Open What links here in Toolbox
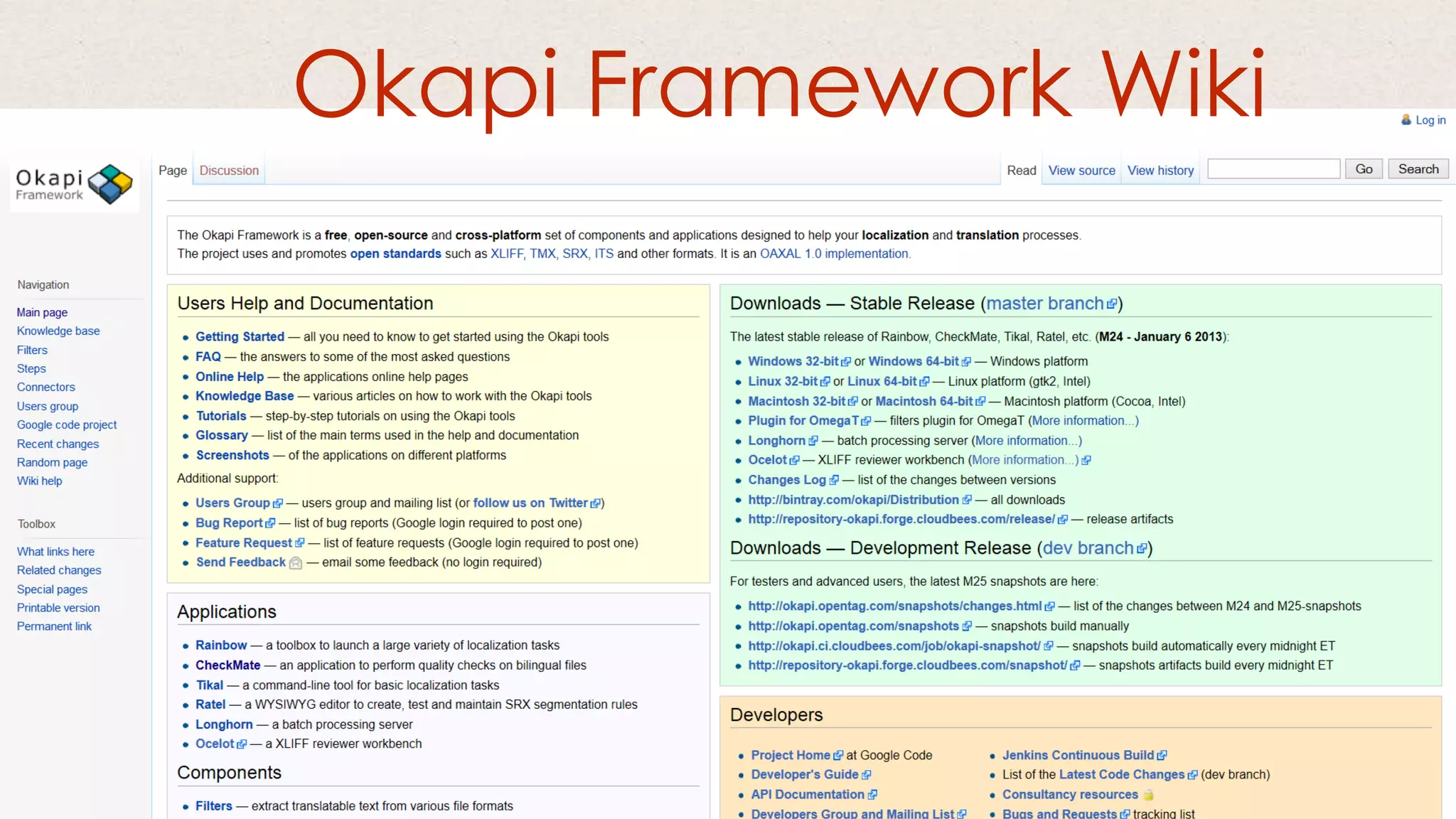This screenshot has width=1456, height=819. [55, 552]
